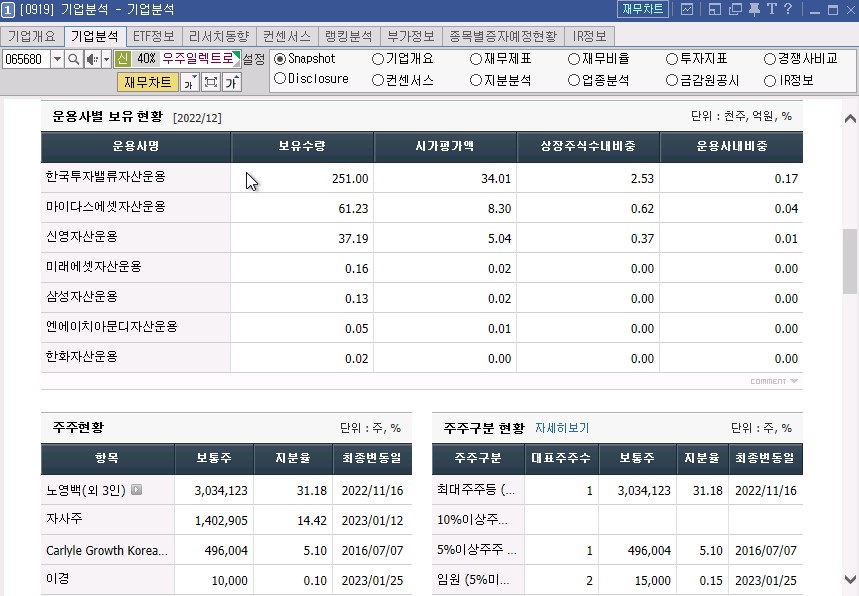Open help with the question mark icon
This screenshot has width=859, height=596.
[788, 9]
